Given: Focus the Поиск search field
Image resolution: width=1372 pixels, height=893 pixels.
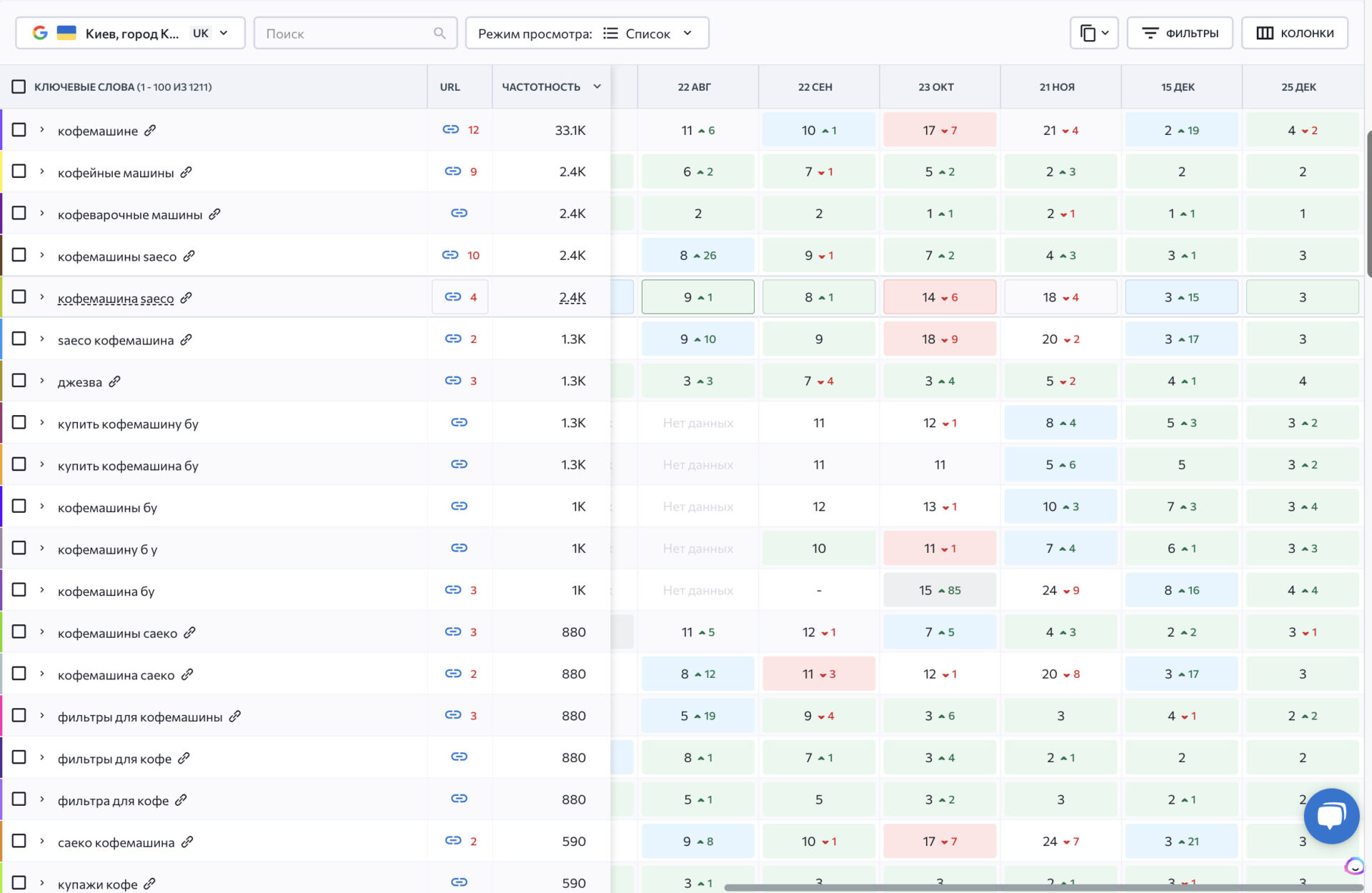Looking at the screenshot, I should coord(355,33).
